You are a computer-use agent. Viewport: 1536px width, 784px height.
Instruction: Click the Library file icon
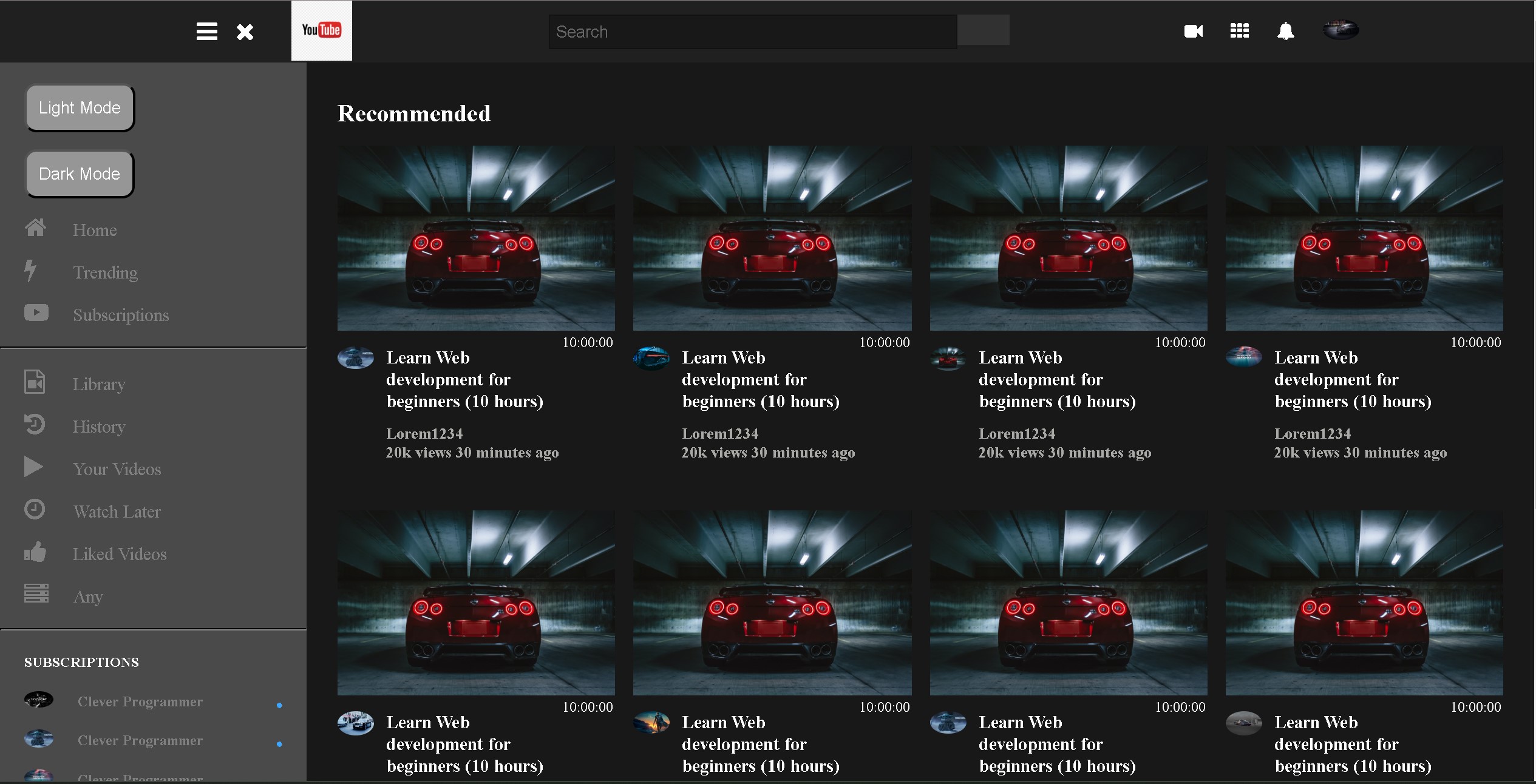click(35, 382)
